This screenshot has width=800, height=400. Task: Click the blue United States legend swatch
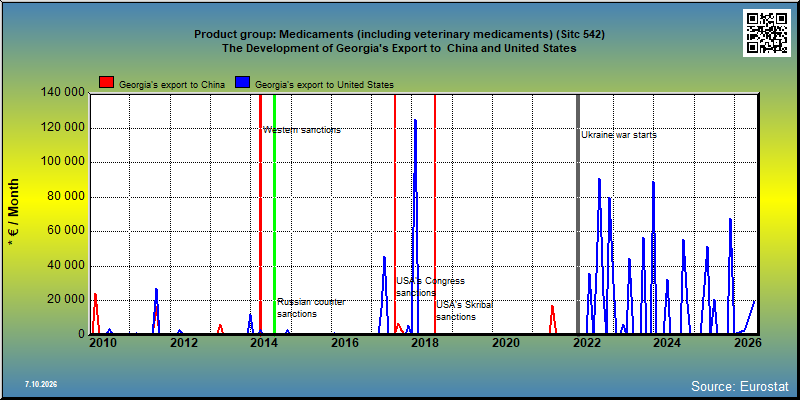pos(242,83)
